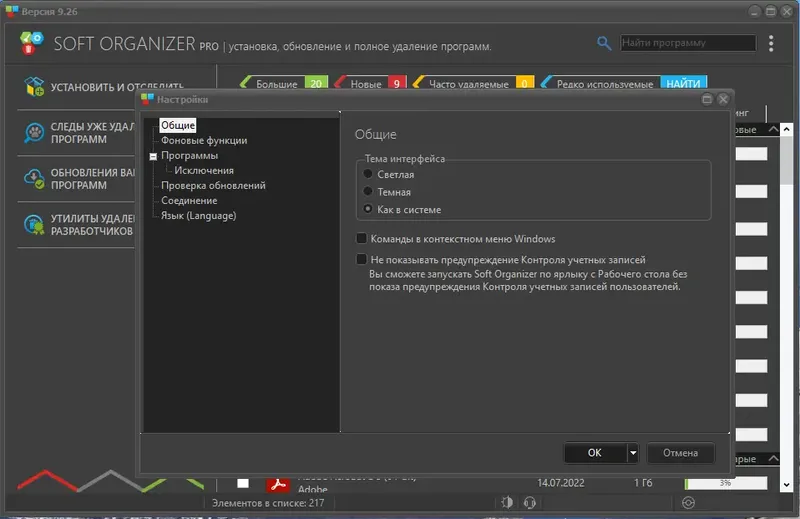
Task: Click the install and track icon
Action: pos(34,87)
